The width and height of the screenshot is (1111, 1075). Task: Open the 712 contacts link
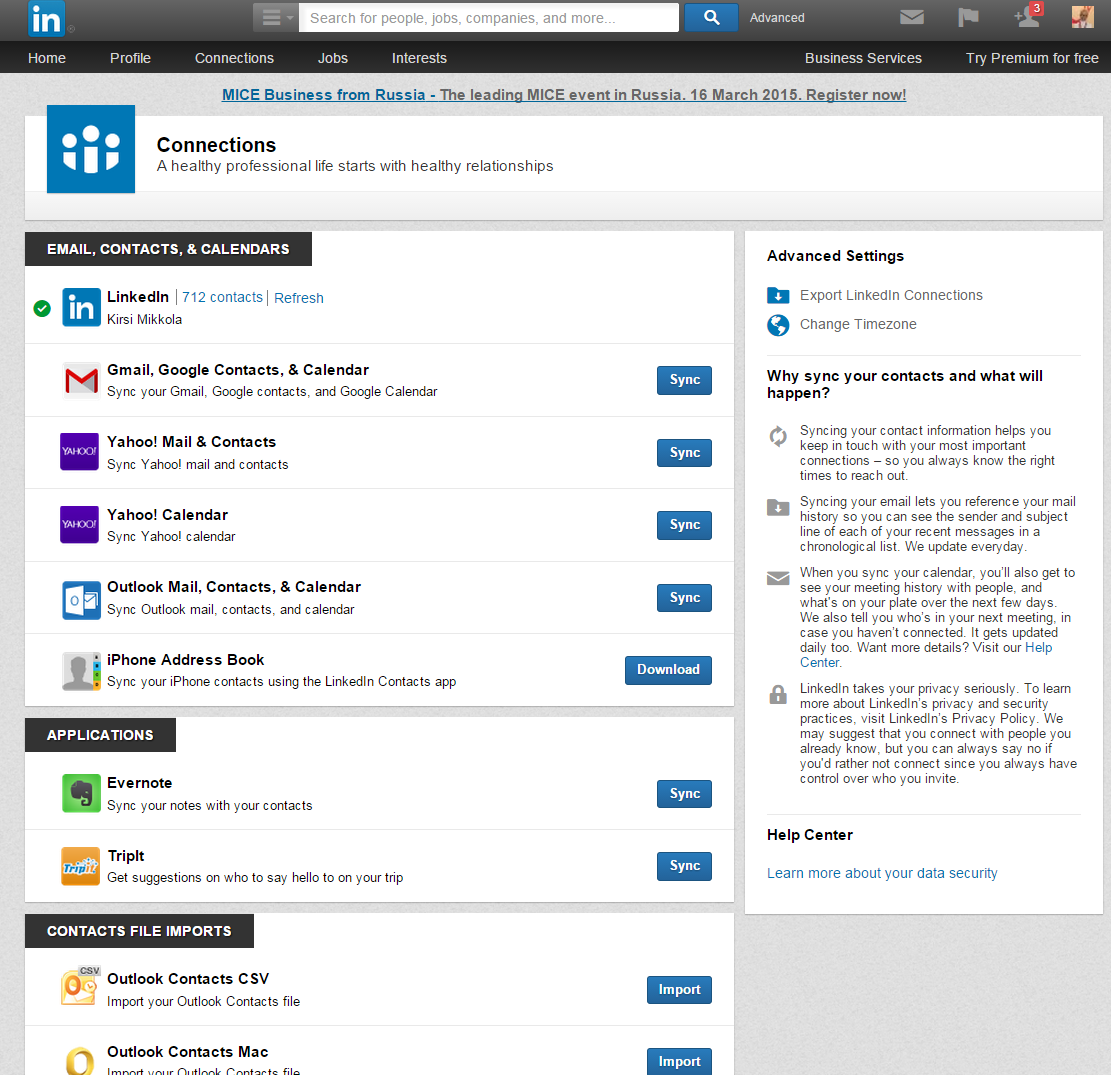(x=222, y=298)
